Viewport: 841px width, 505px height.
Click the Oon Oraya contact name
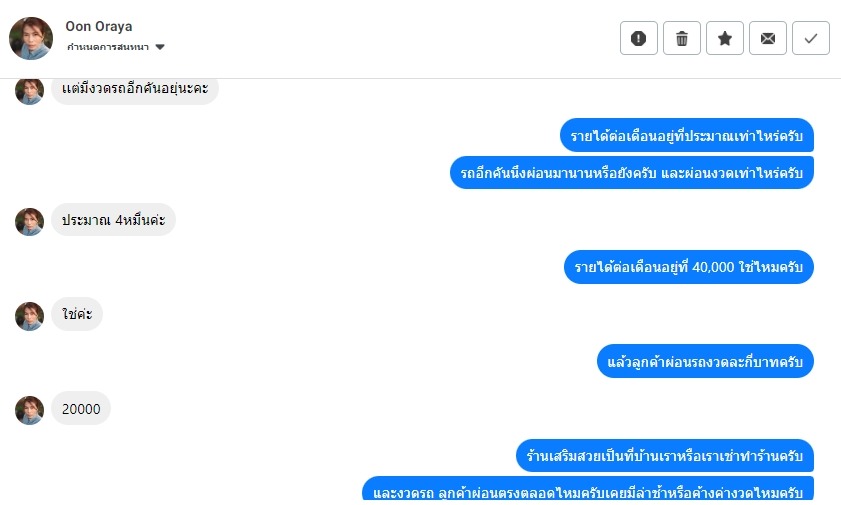point(99,26)
